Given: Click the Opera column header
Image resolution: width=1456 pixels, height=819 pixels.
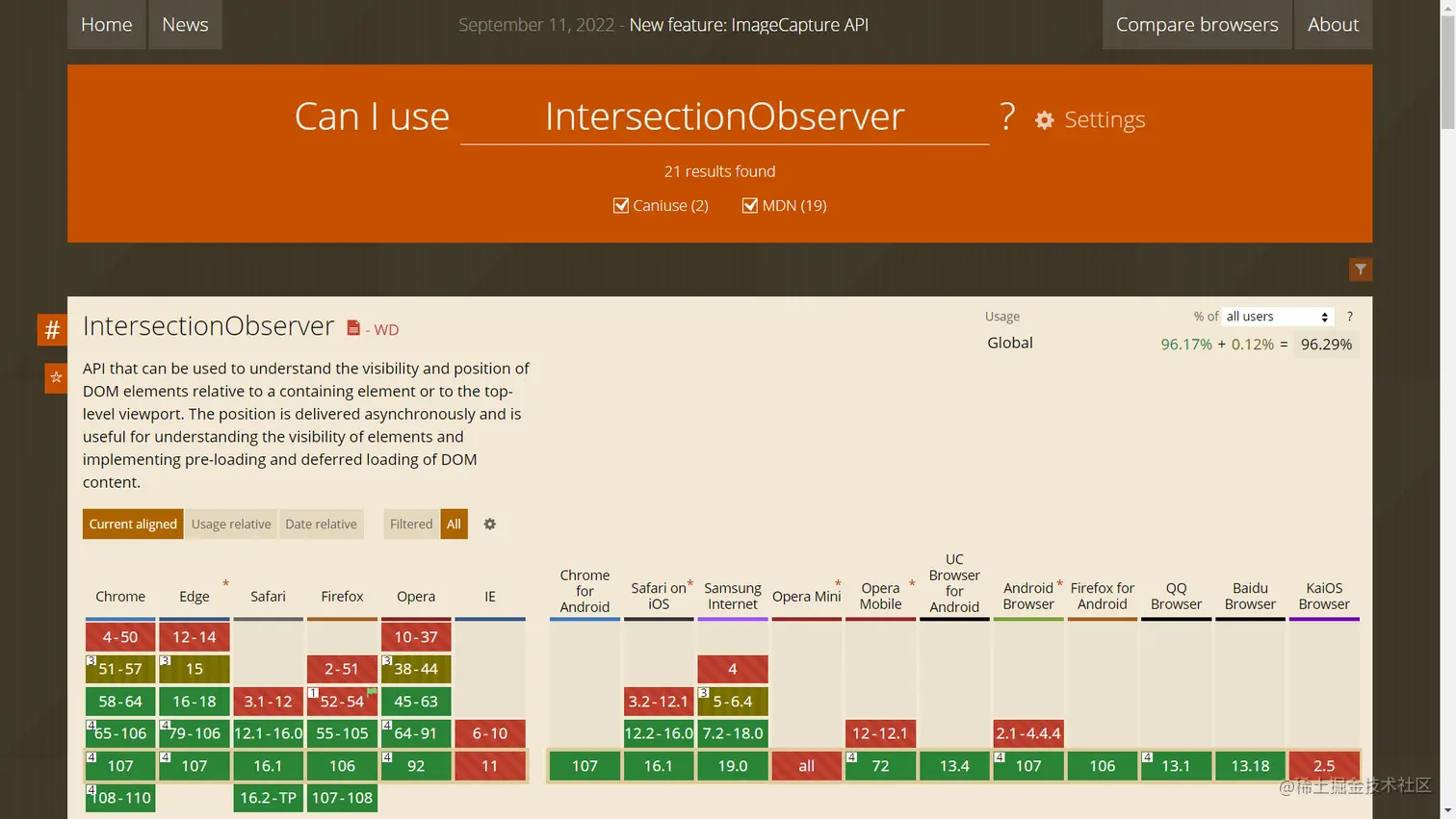Looking at the screenshot, I should click(416, 597).
